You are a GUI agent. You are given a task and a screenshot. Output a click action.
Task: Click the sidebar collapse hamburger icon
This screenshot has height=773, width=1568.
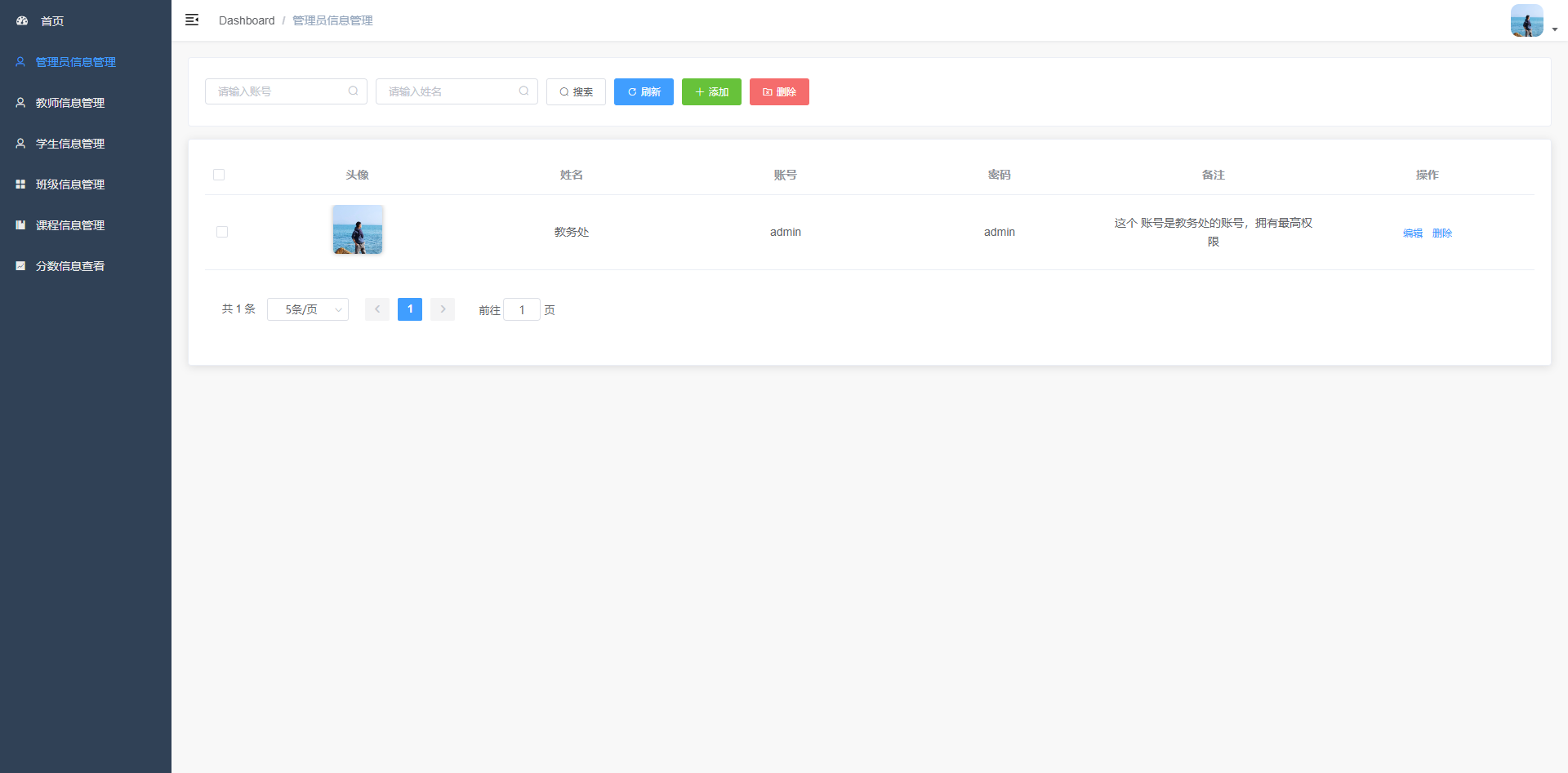tap(192, 20)
